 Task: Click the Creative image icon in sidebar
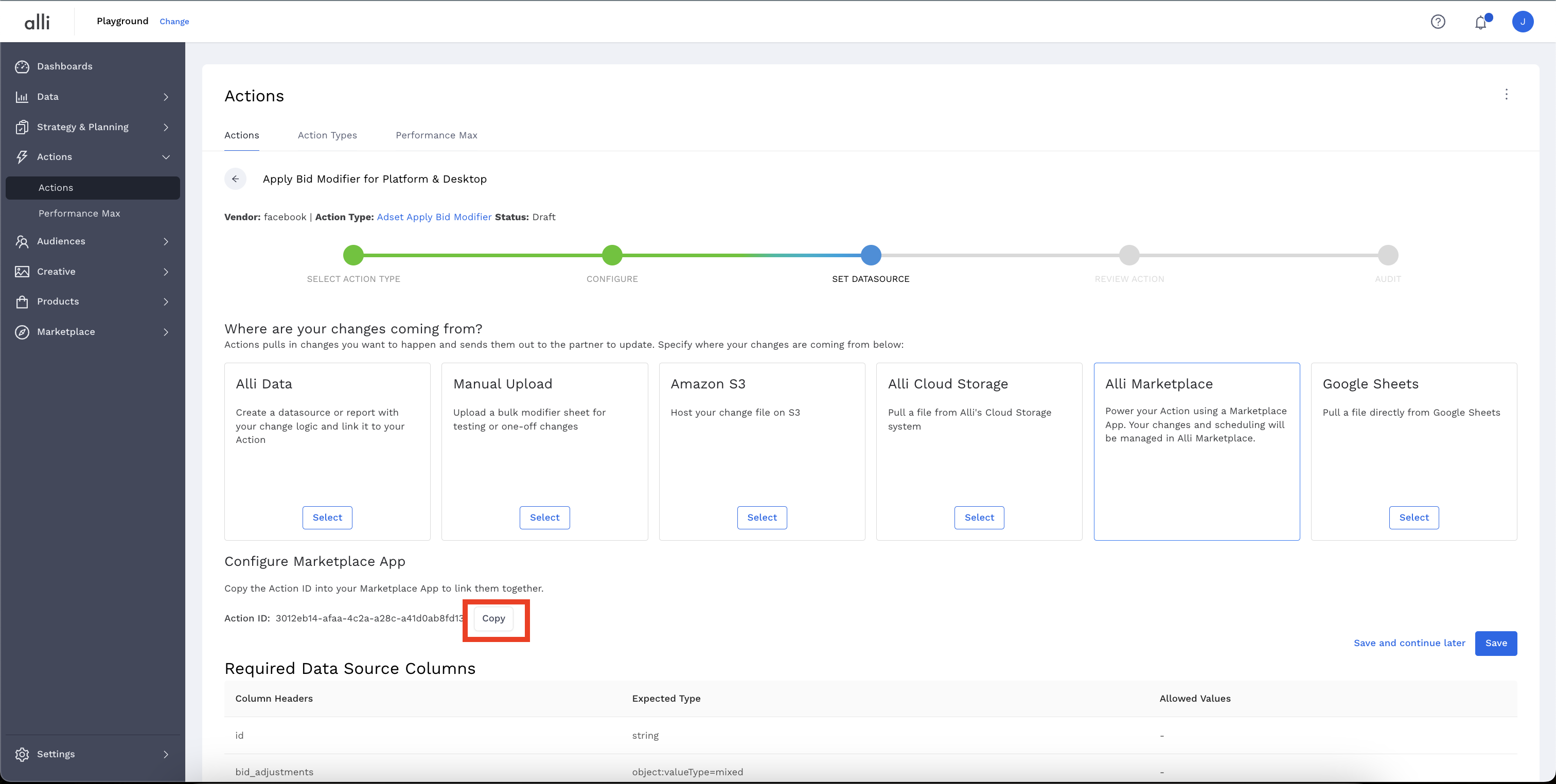point(22,271)
